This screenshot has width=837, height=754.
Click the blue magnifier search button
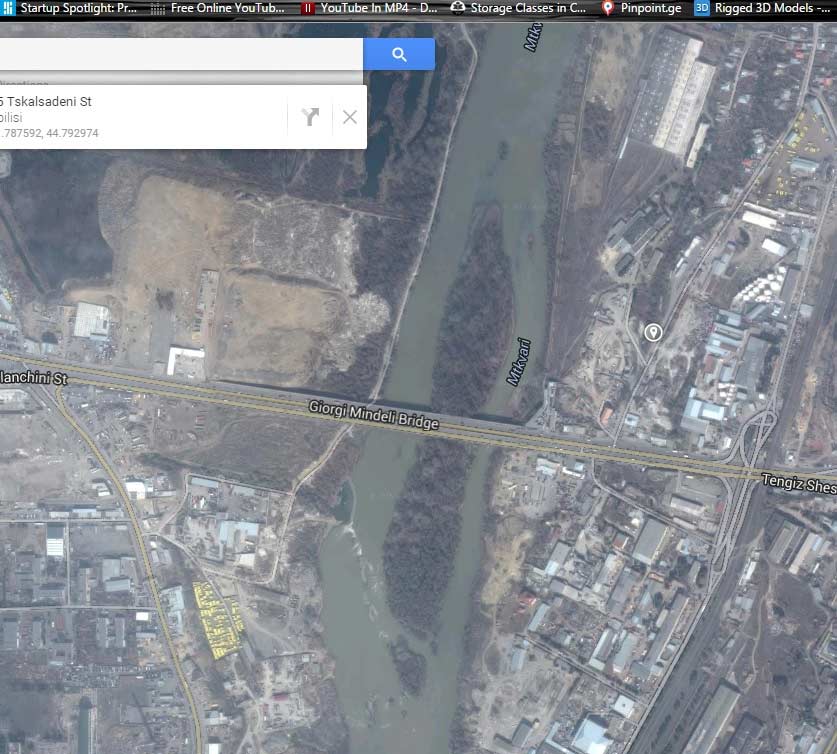pyautogui.click(x=399, y=54)
